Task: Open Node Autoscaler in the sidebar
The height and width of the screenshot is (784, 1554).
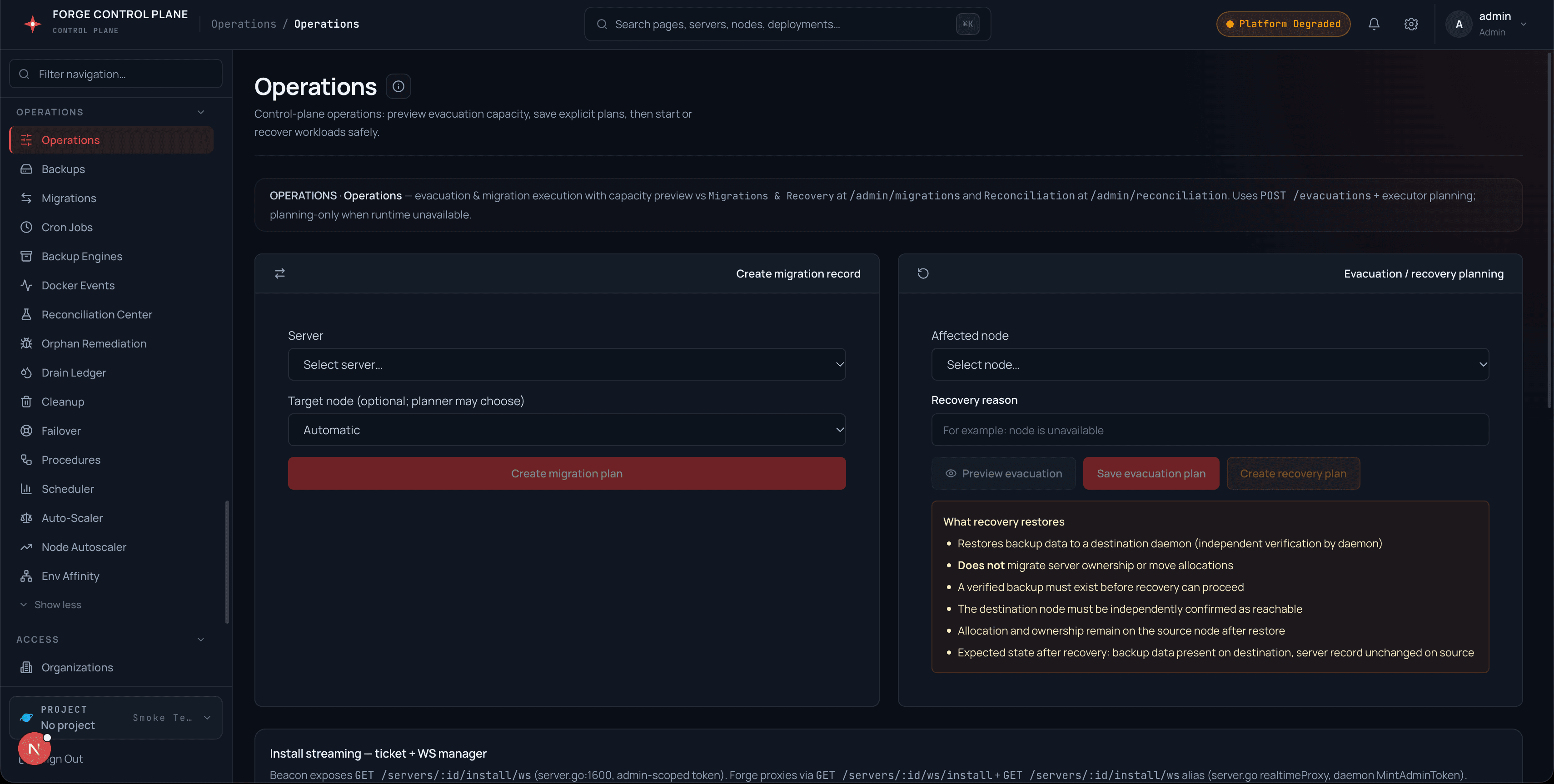Action: [x=112, y=547]
